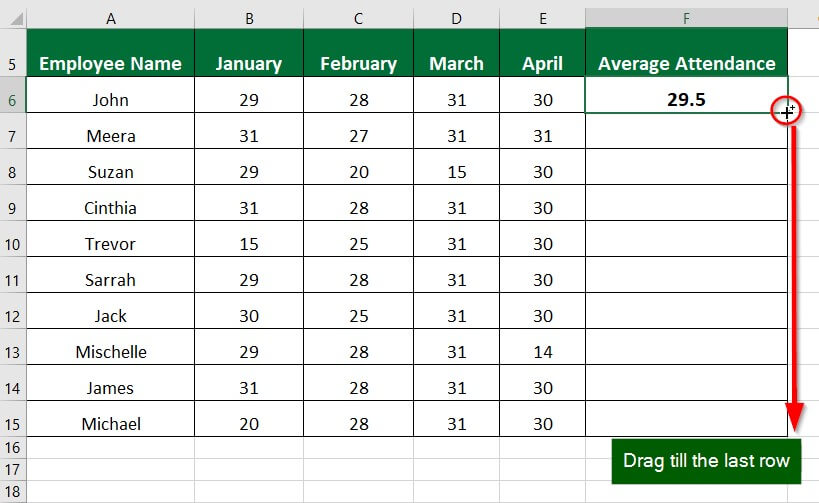Select the Average Attendance header cell
This screenshot has height=503, width=819.
click(x=686, y=63)
